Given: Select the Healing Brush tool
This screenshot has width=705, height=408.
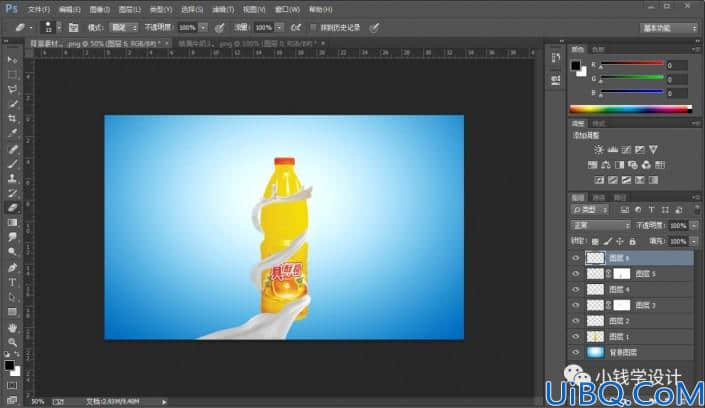Looking at the screenshot, I should 12,149.
